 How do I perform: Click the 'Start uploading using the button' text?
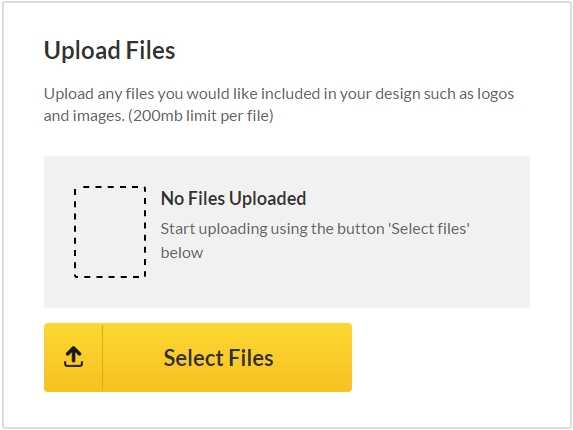tap(272, 229)
